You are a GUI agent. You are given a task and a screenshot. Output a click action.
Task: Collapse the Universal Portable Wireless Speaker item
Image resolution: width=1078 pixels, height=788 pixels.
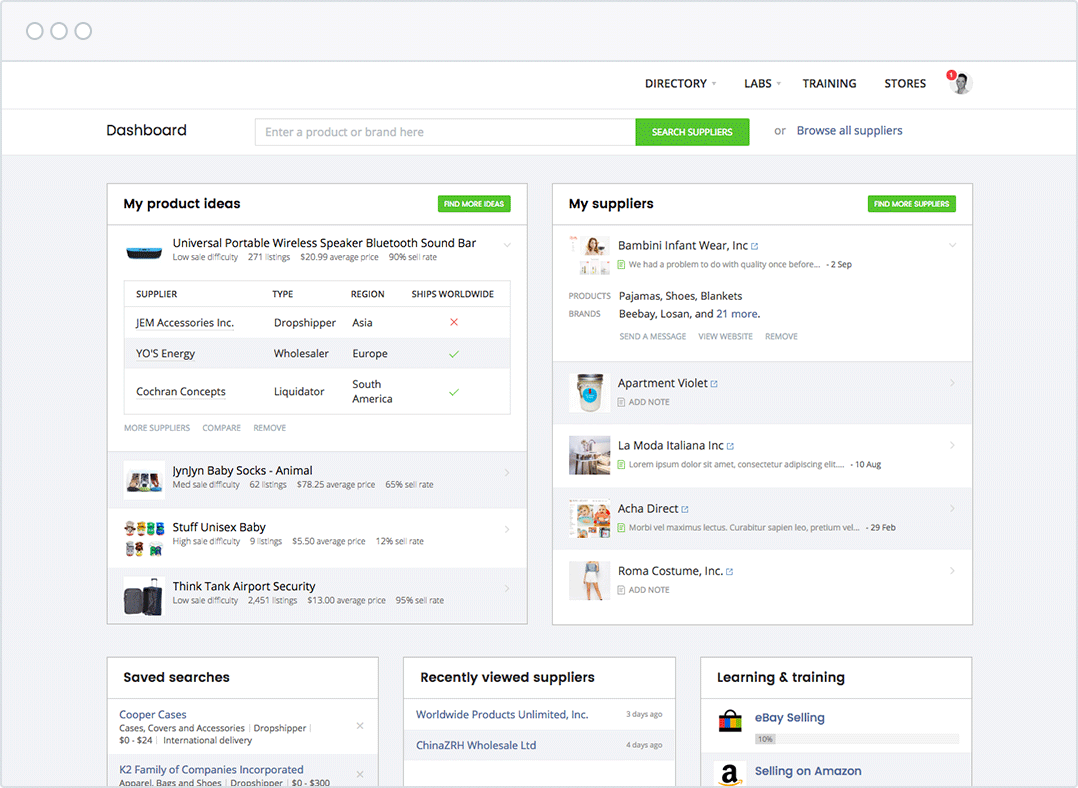point(507,245)
